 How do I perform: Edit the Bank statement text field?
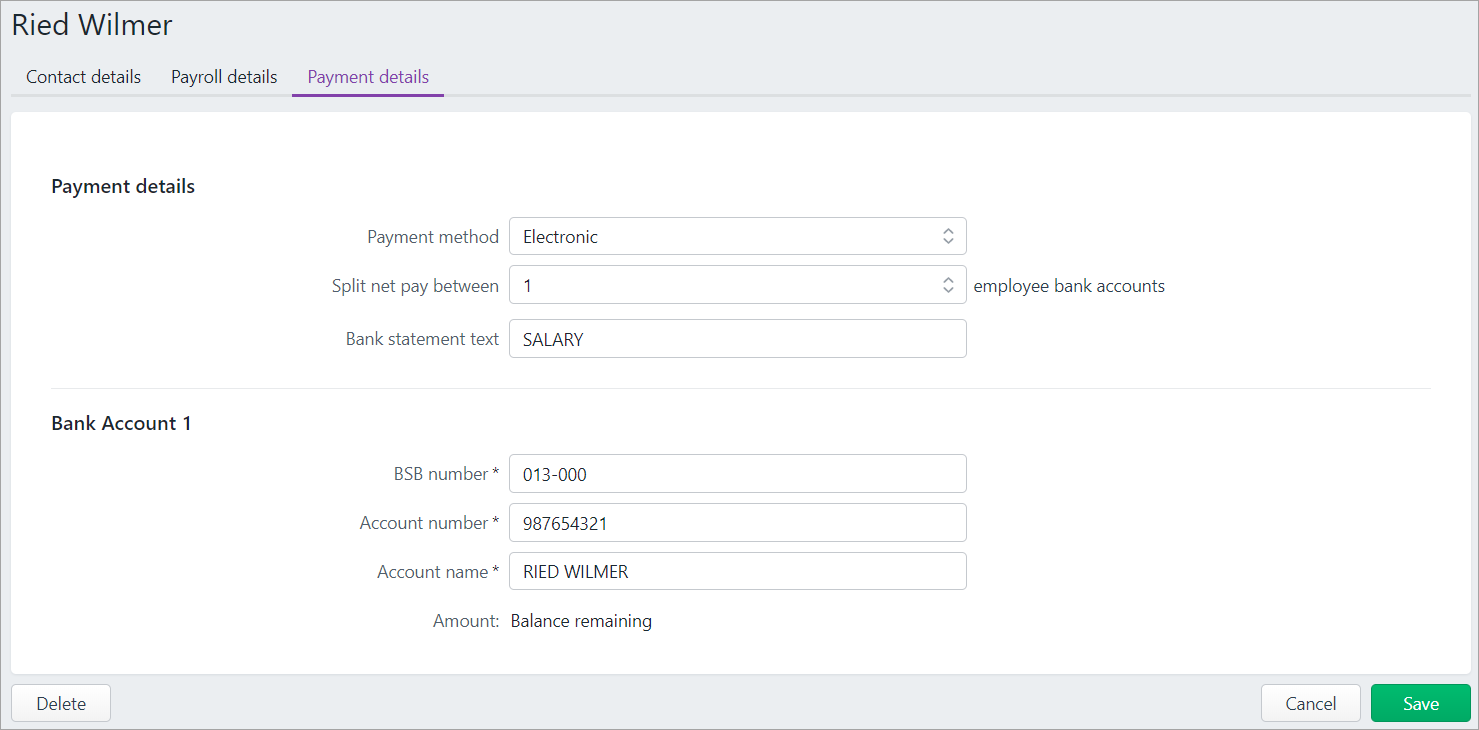[737, 338]
